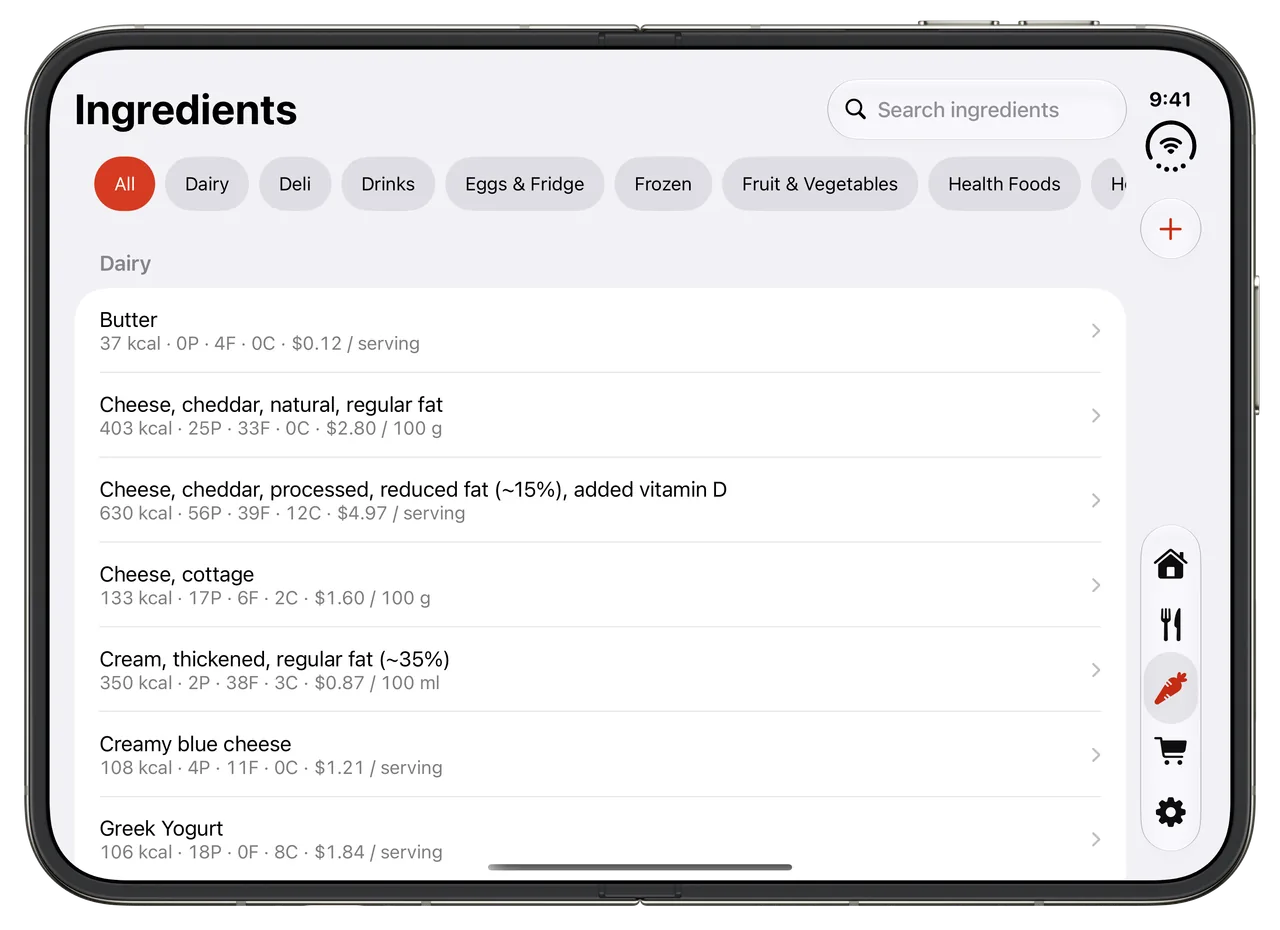Filter by Fruit & Vegetables
The image size is (1280, 930).
click(x=820, y=184)
